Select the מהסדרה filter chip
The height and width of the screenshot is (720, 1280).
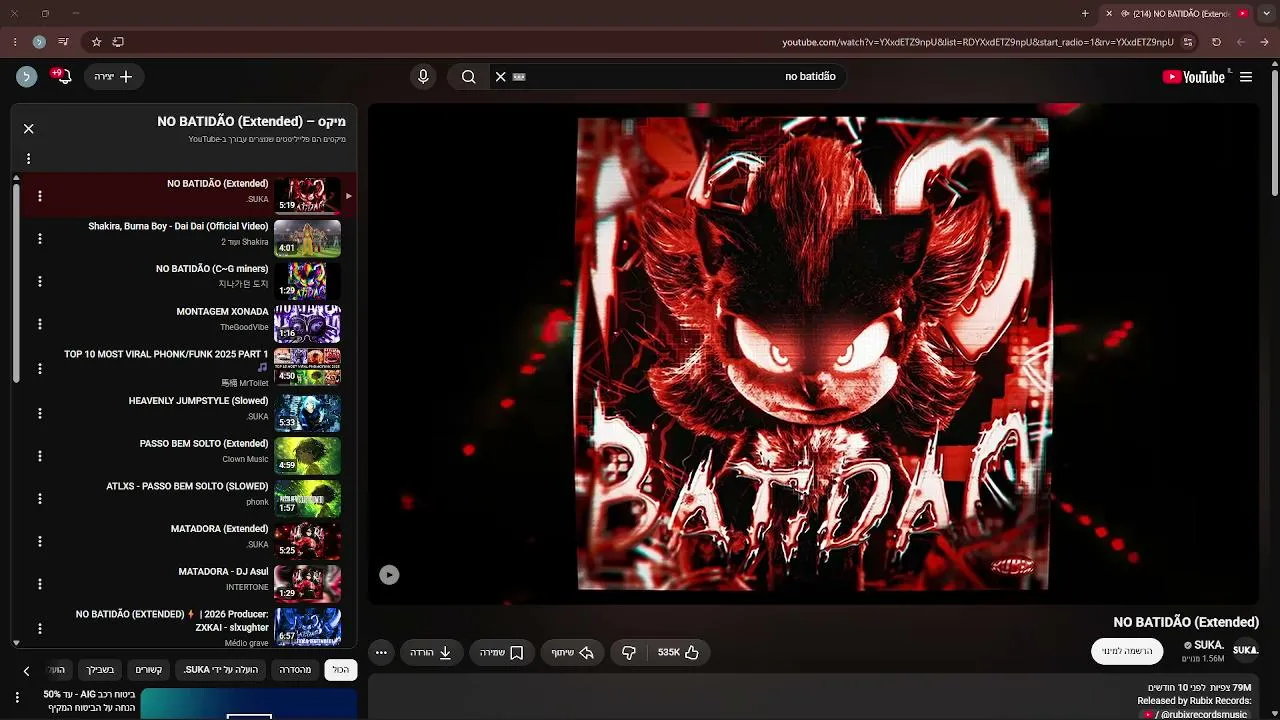click(295, 670)
